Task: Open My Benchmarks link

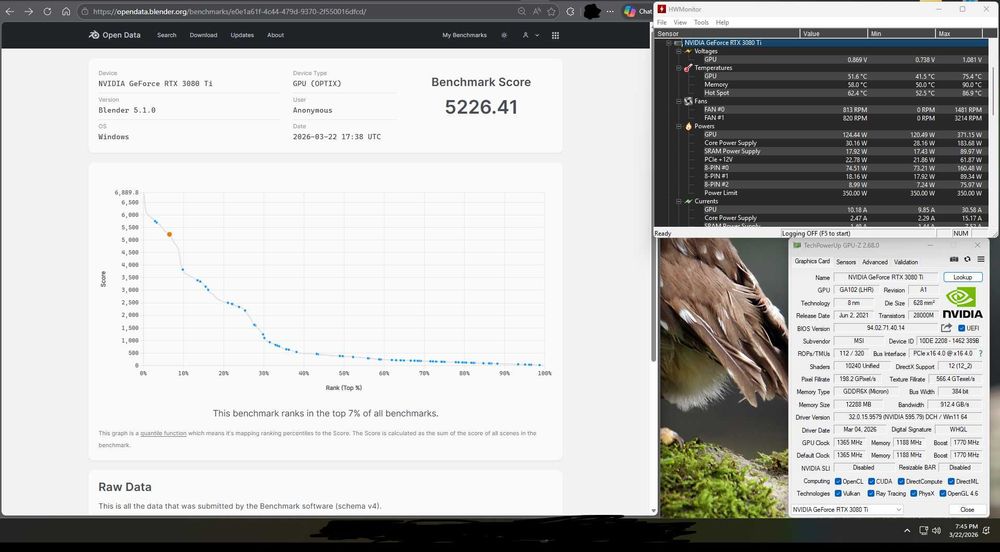Action: 464,35
